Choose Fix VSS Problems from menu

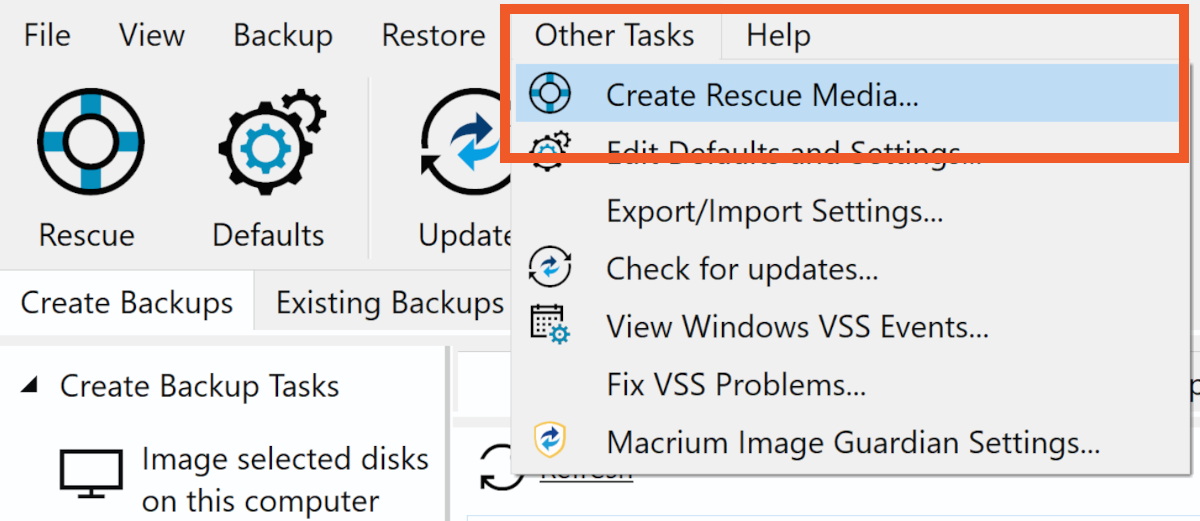(736, 384)
